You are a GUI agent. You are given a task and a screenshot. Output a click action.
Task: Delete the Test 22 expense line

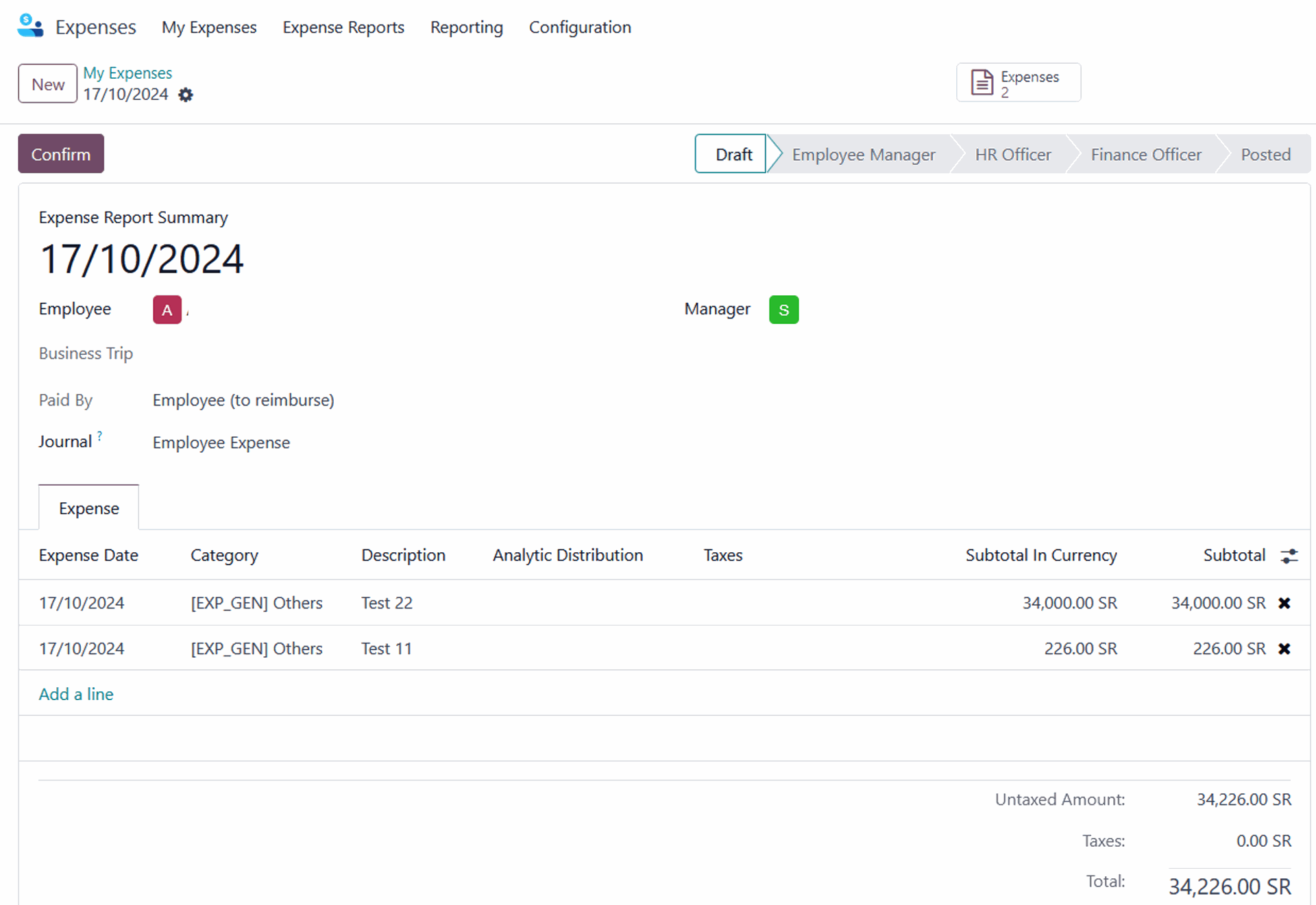click(1284, 603)
